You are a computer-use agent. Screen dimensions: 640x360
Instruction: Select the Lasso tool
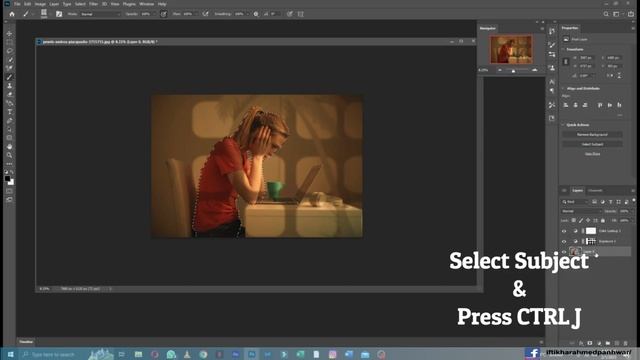9,51
